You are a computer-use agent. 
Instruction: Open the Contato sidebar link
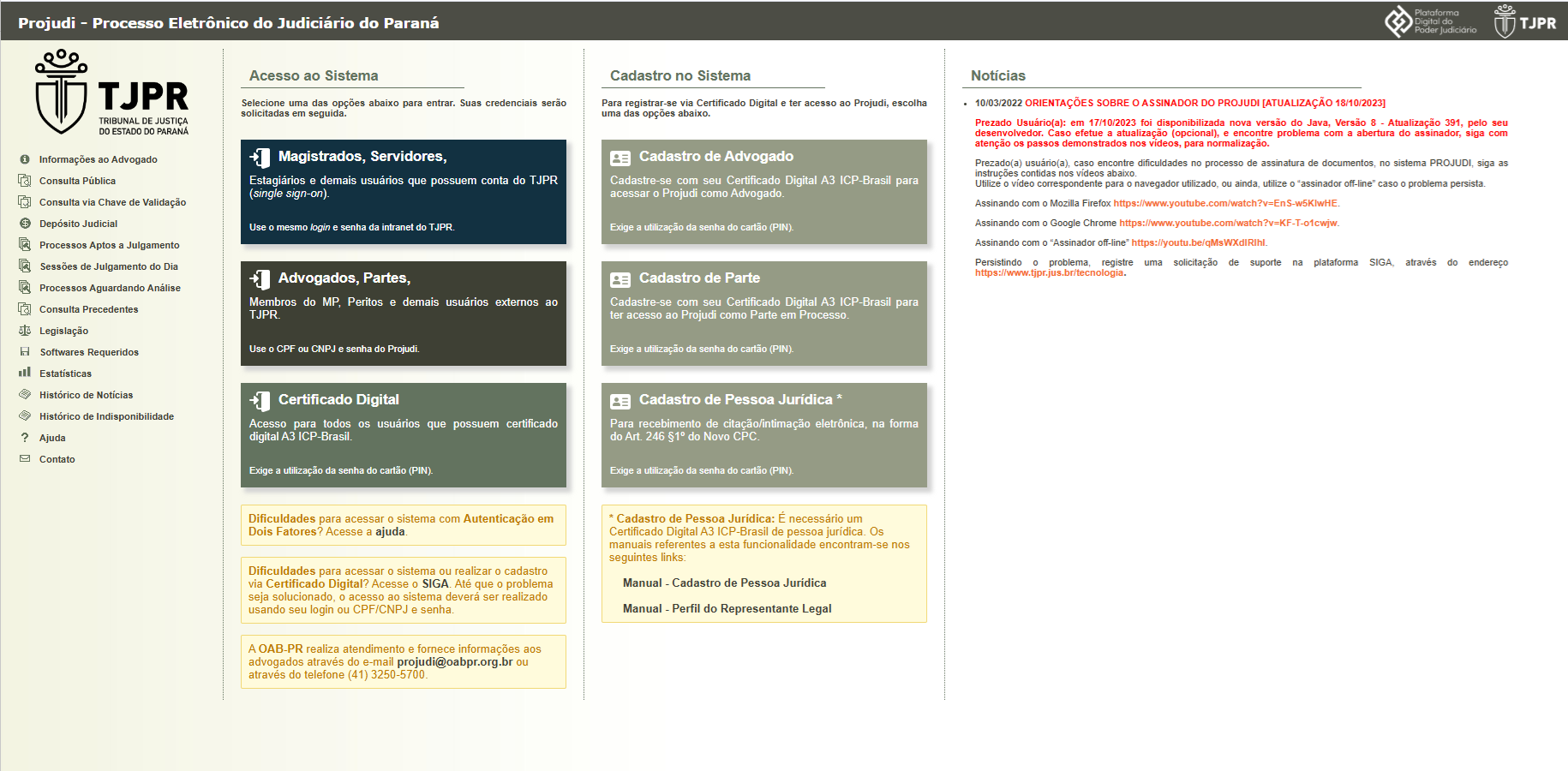(57, 459)
